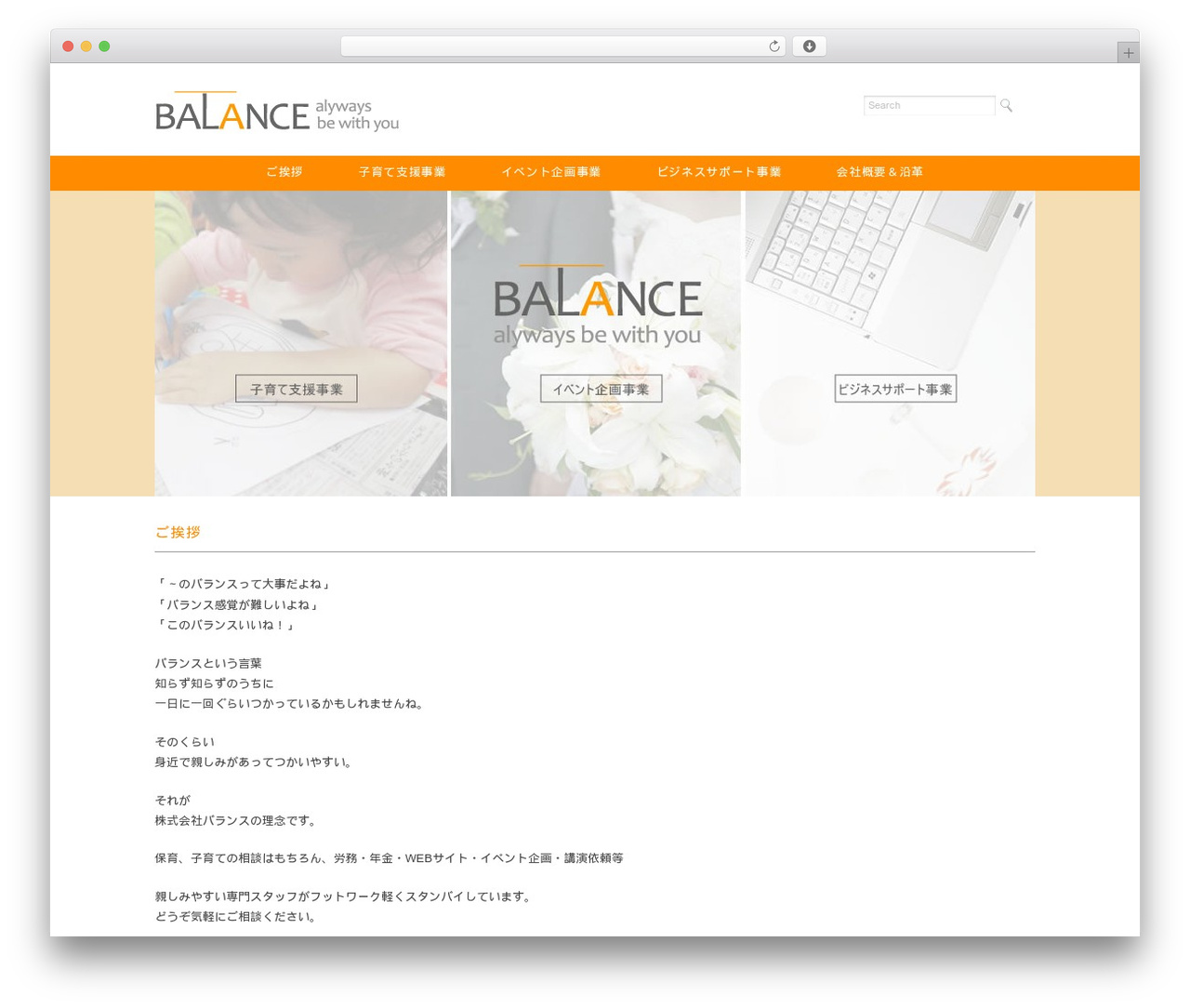
Task: Open the browser downloads button
Action: pyautogui.click(x=809, y=46)
